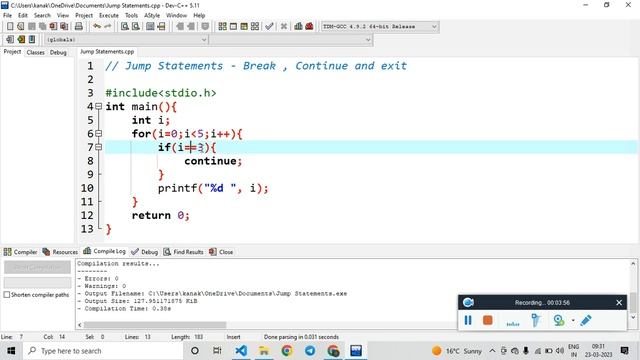The height and width of the screenshot is (360, 640).
Task: Open the Project menu
Action: coord(84,16)
